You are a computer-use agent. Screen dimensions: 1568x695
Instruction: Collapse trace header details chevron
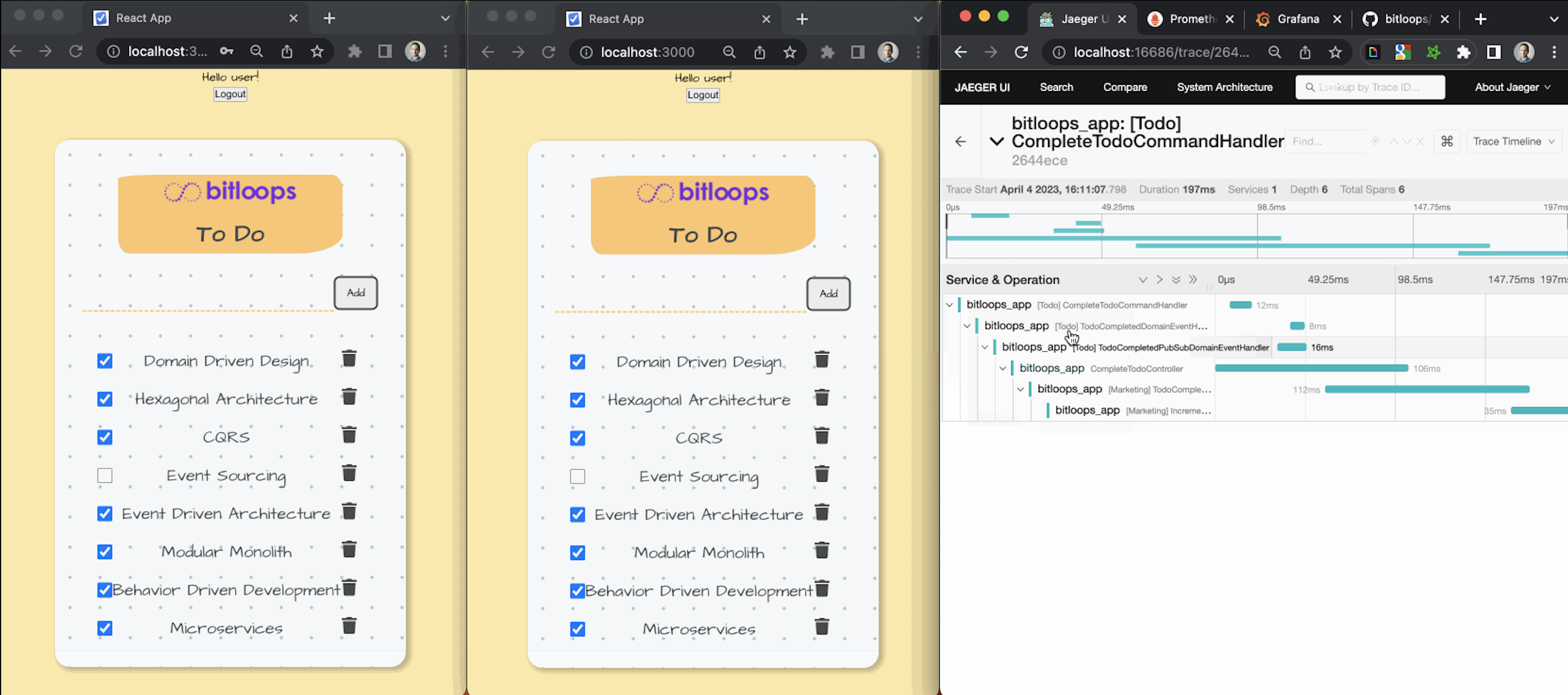point(996,142)
